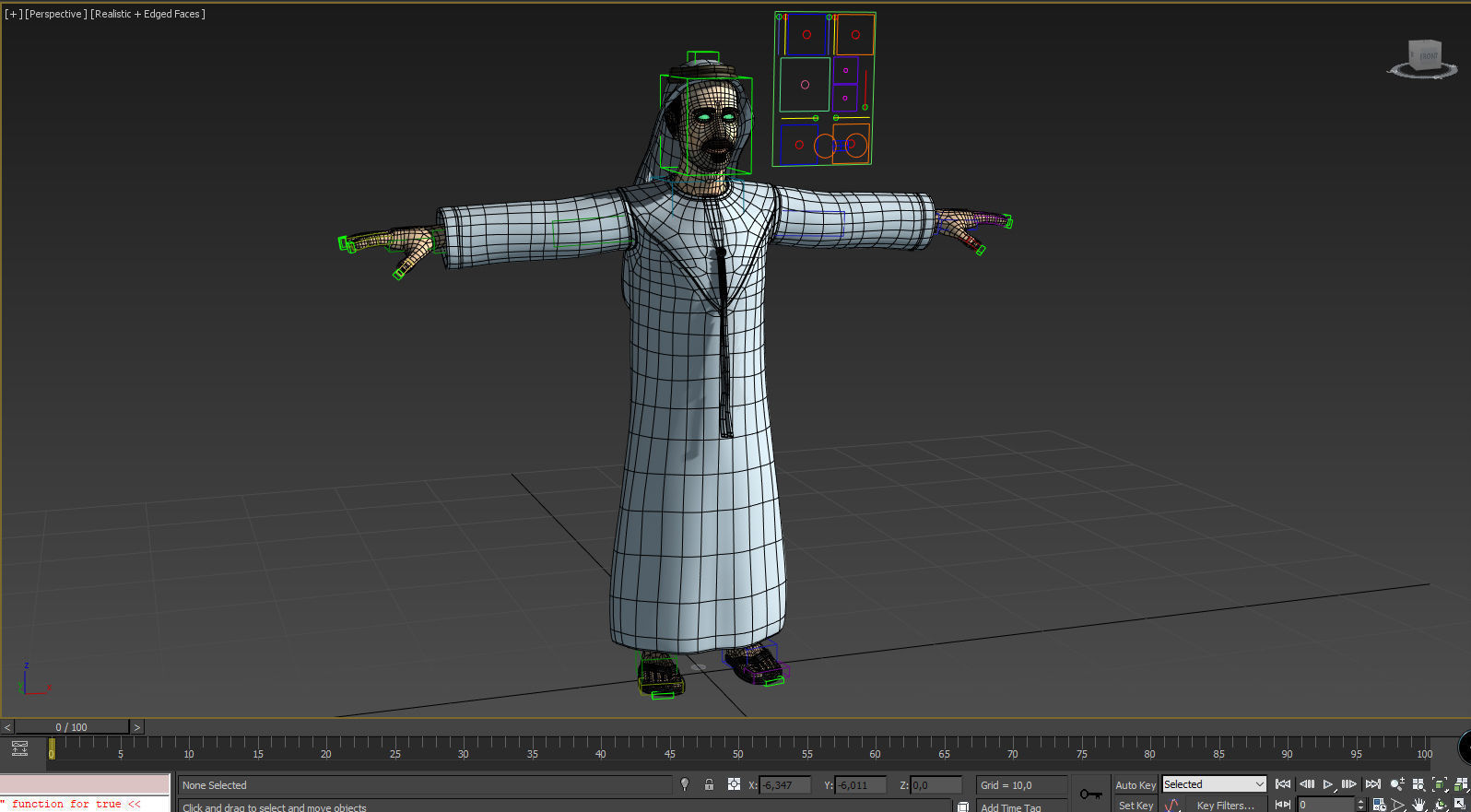Click Zoom Extents Selected icon
1471x812 pixels.
pyautogui.click(x=1440, y=784)
